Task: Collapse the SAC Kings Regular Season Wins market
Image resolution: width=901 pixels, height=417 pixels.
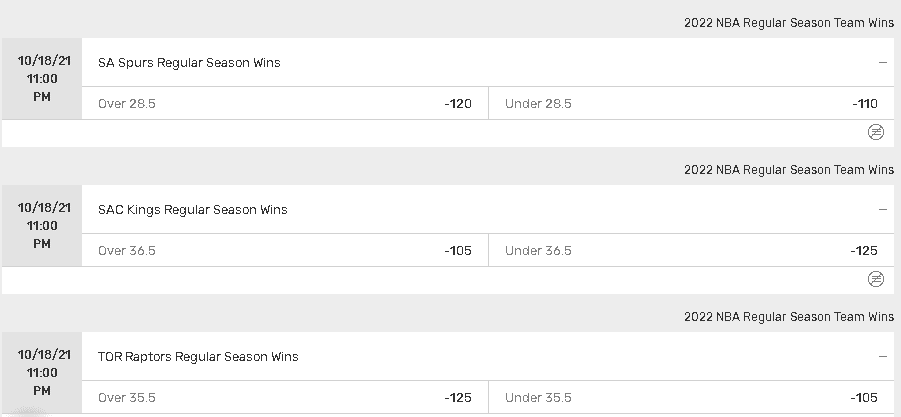Action: 883,210
